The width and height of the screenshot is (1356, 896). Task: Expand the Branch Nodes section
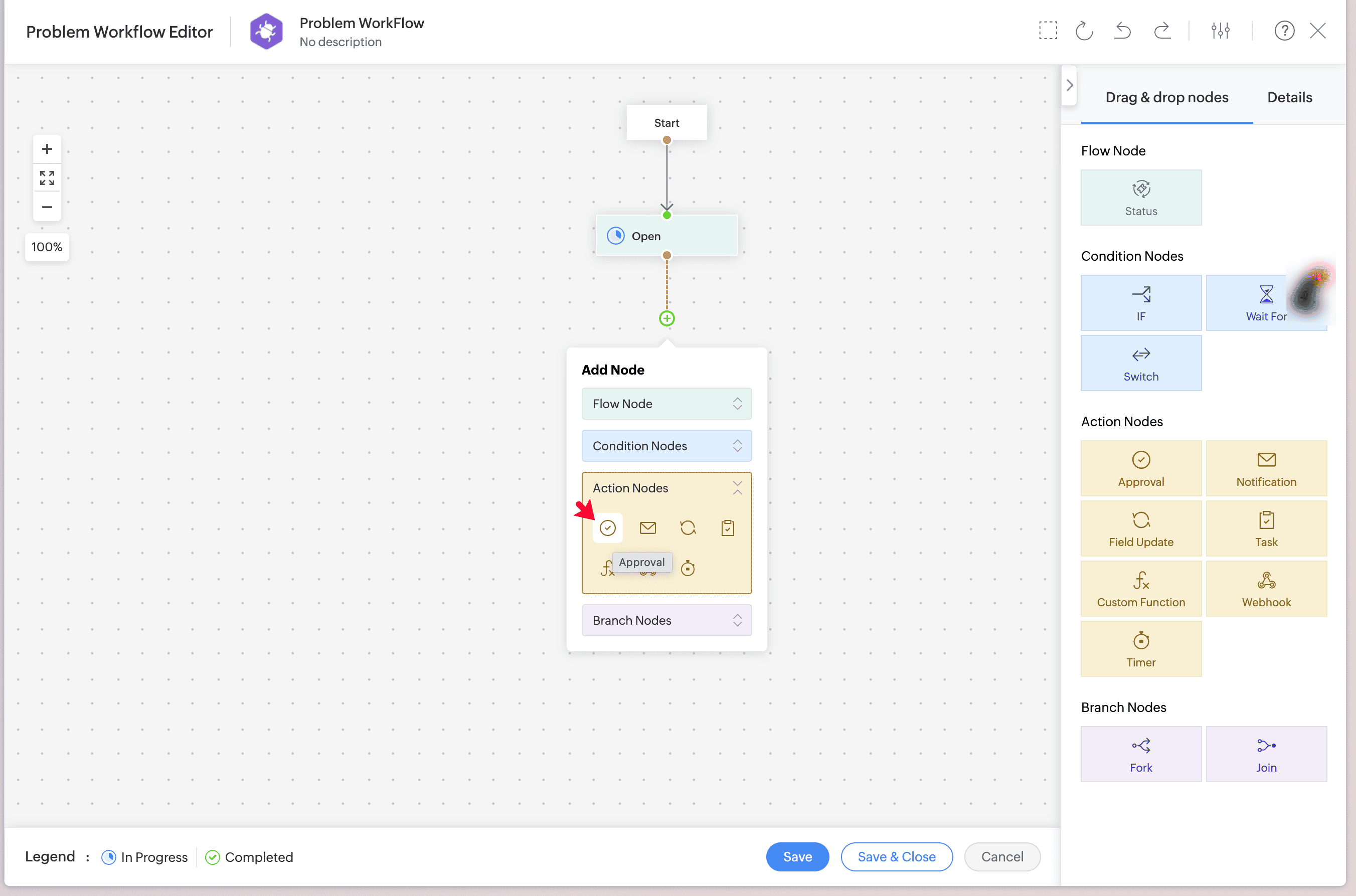(x=666, y=620)
